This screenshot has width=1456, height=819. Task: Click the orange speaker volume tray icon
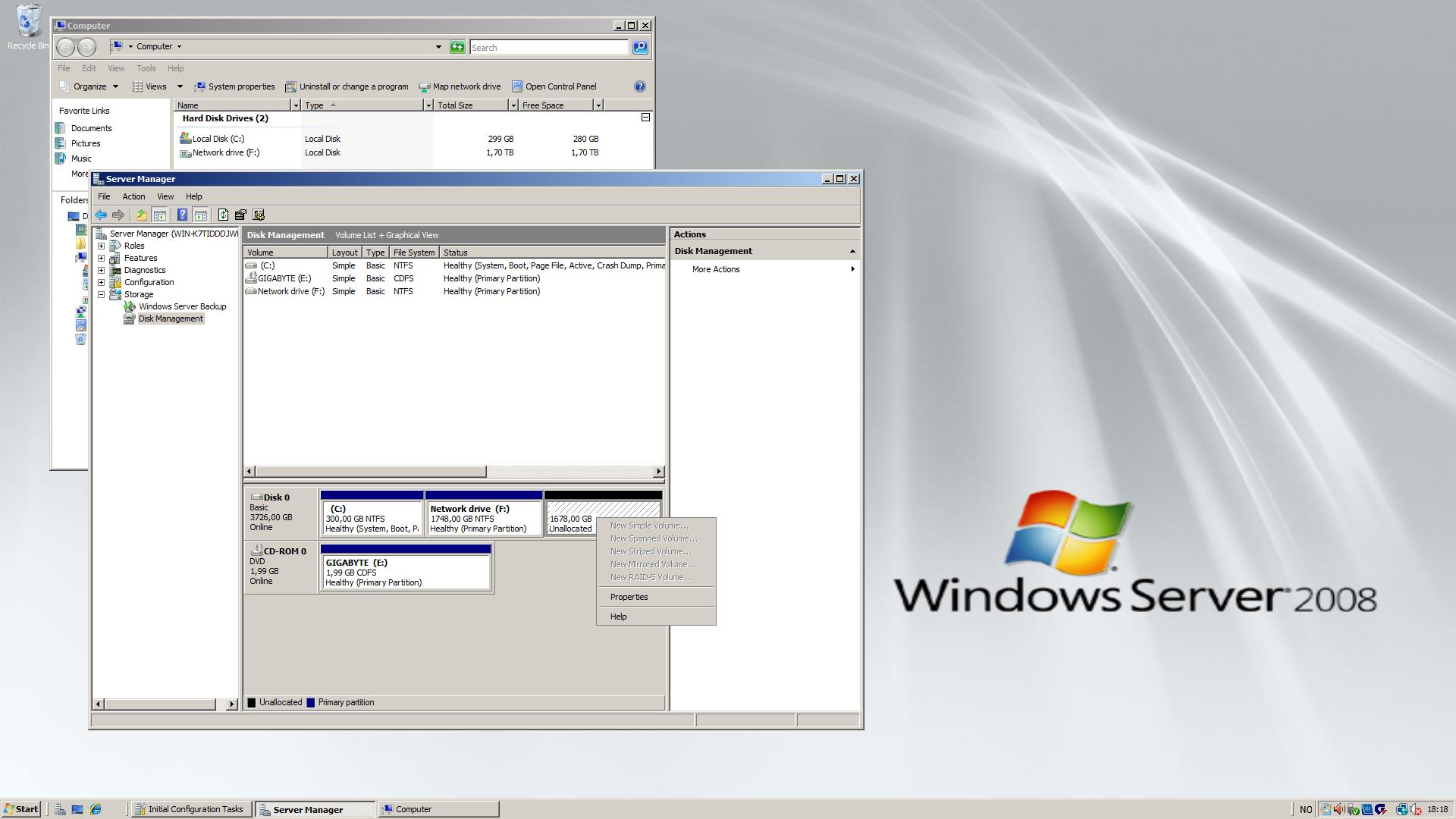click(1339, 809)
